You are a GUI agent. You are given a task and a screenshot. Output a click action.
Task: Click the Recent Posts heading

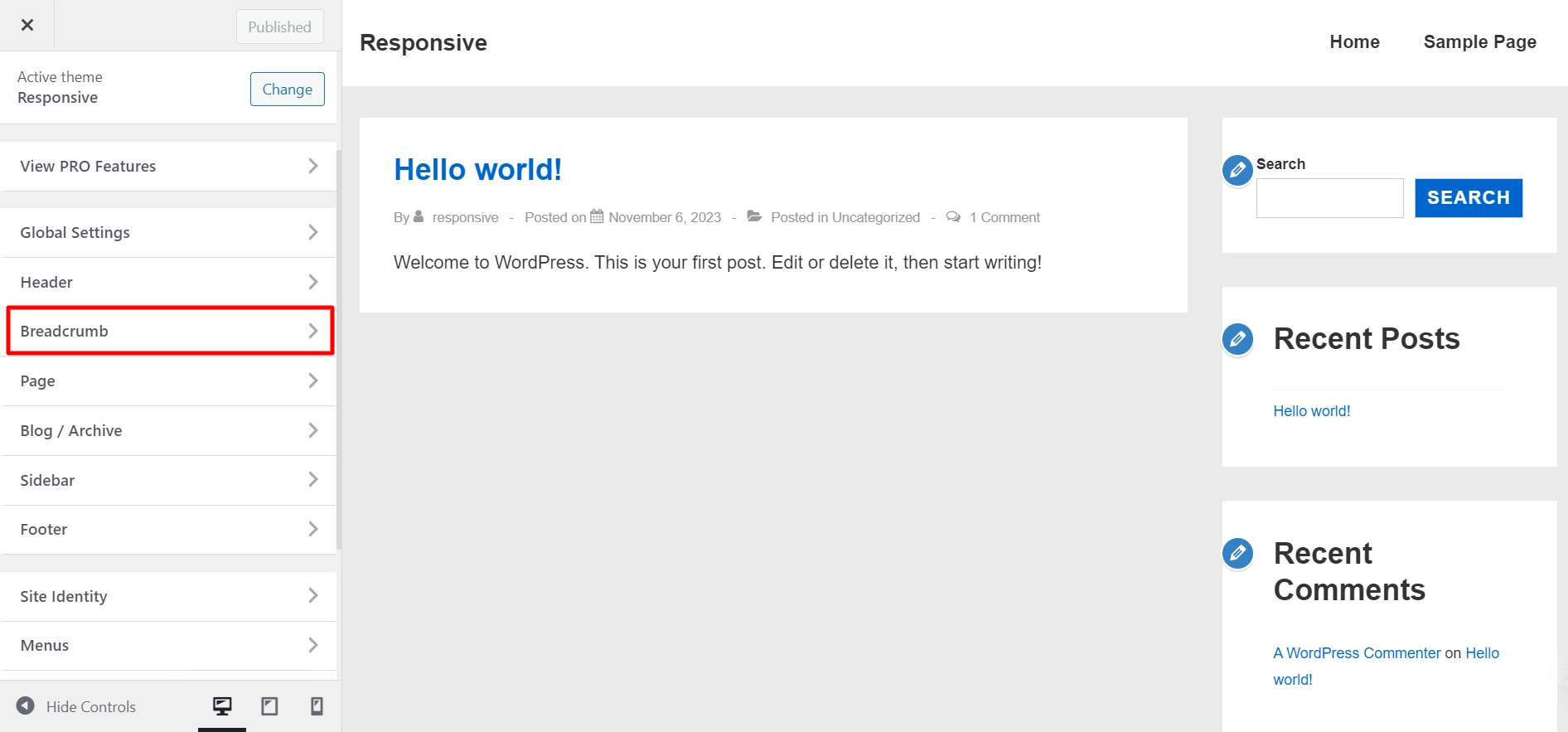pyautogui.click(x=1366, y=339)
